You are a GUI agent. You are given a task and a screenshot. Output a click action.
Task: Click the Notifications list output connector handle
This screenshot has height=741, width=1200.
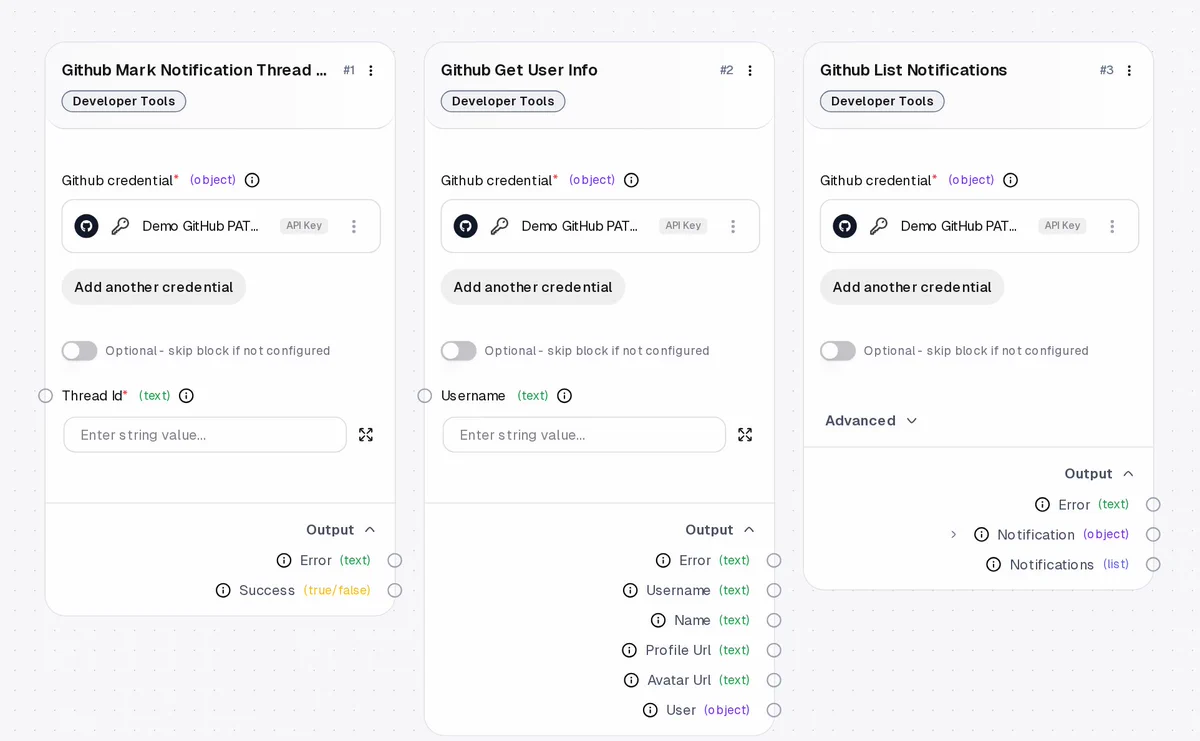(x=1153, y=565)
